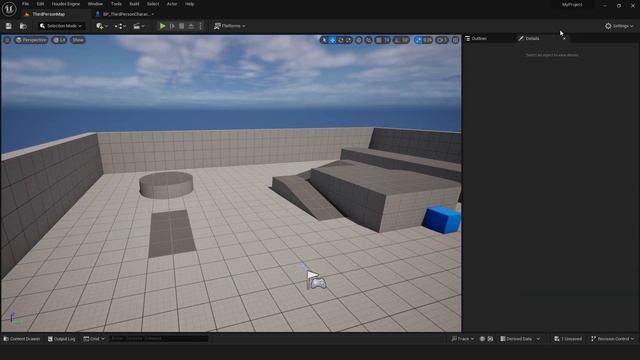
Task: Maximize or restore the viewport layout
Action: pos(456,40)
